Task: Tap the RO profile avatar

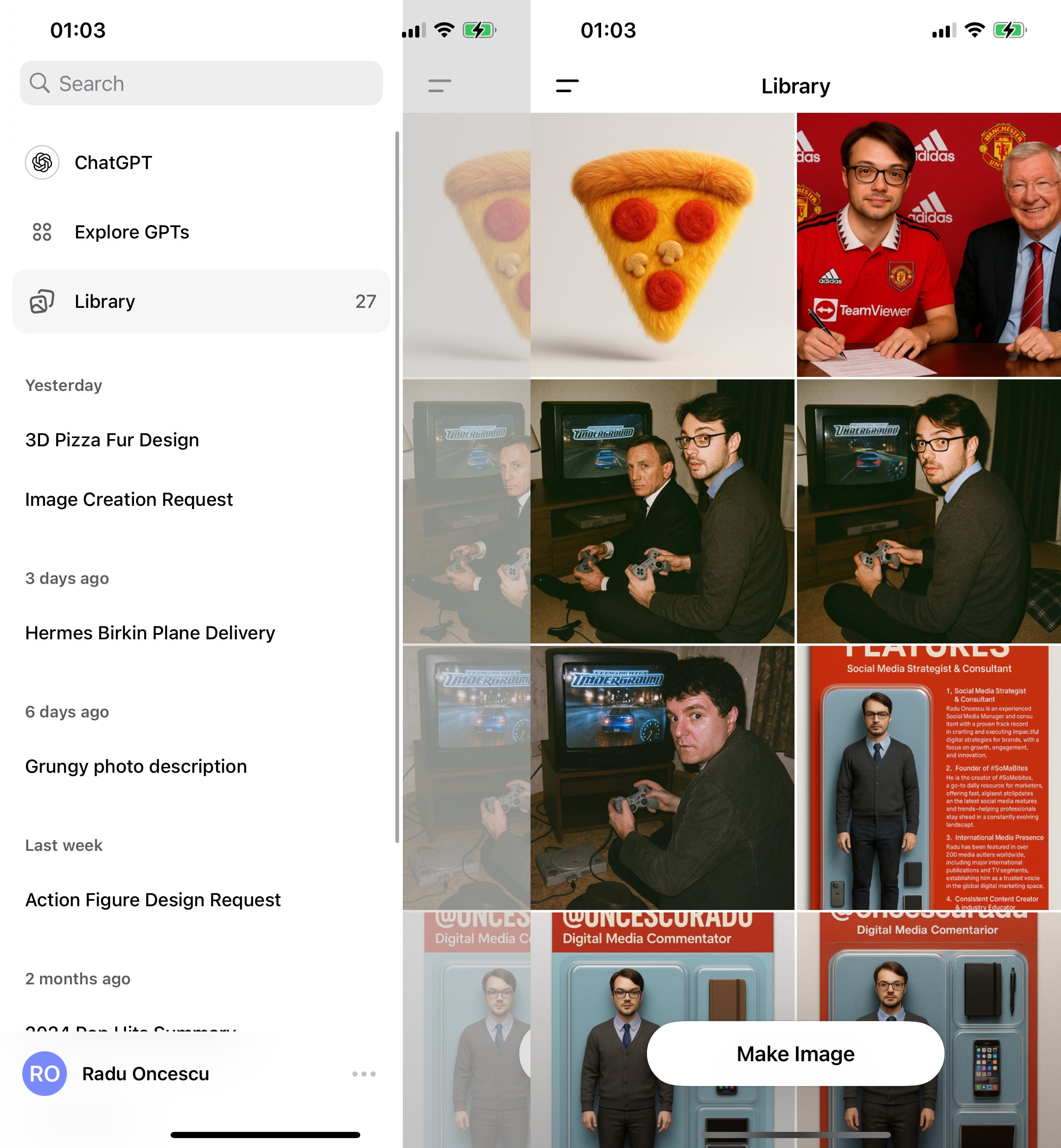Action: click(45, 1073)
